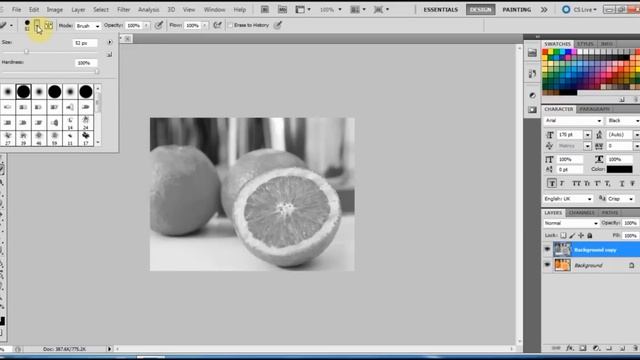Viewport: 640px width, 360px height.
Task: Toggle Faux Italic in Character panel
Action: pos(562,184)
